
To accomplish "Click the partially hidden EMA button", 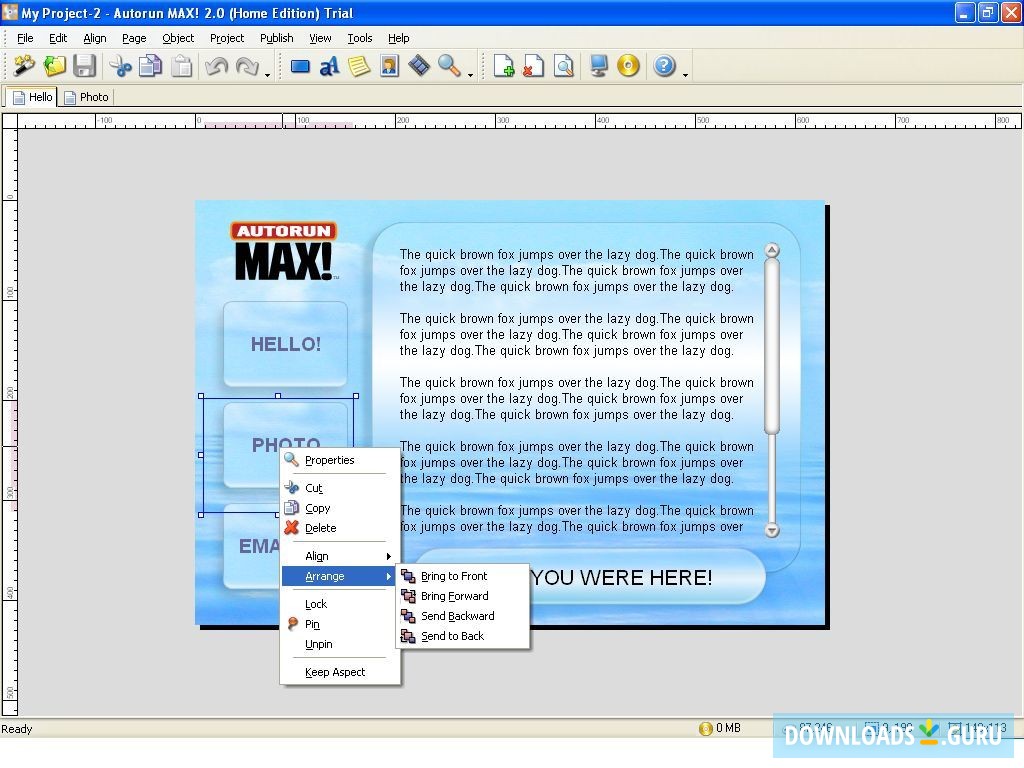I will 251,546.
